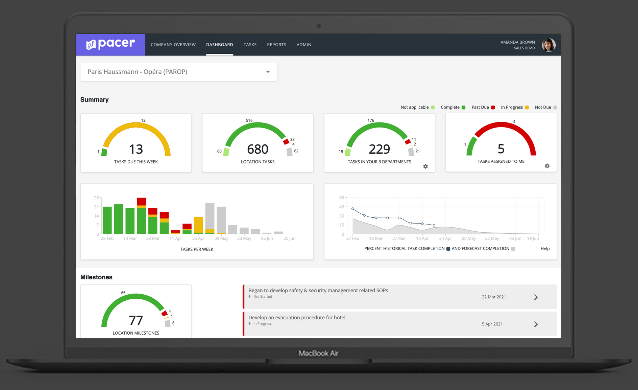Go to the Tasks tab

[x=250, y=44]
